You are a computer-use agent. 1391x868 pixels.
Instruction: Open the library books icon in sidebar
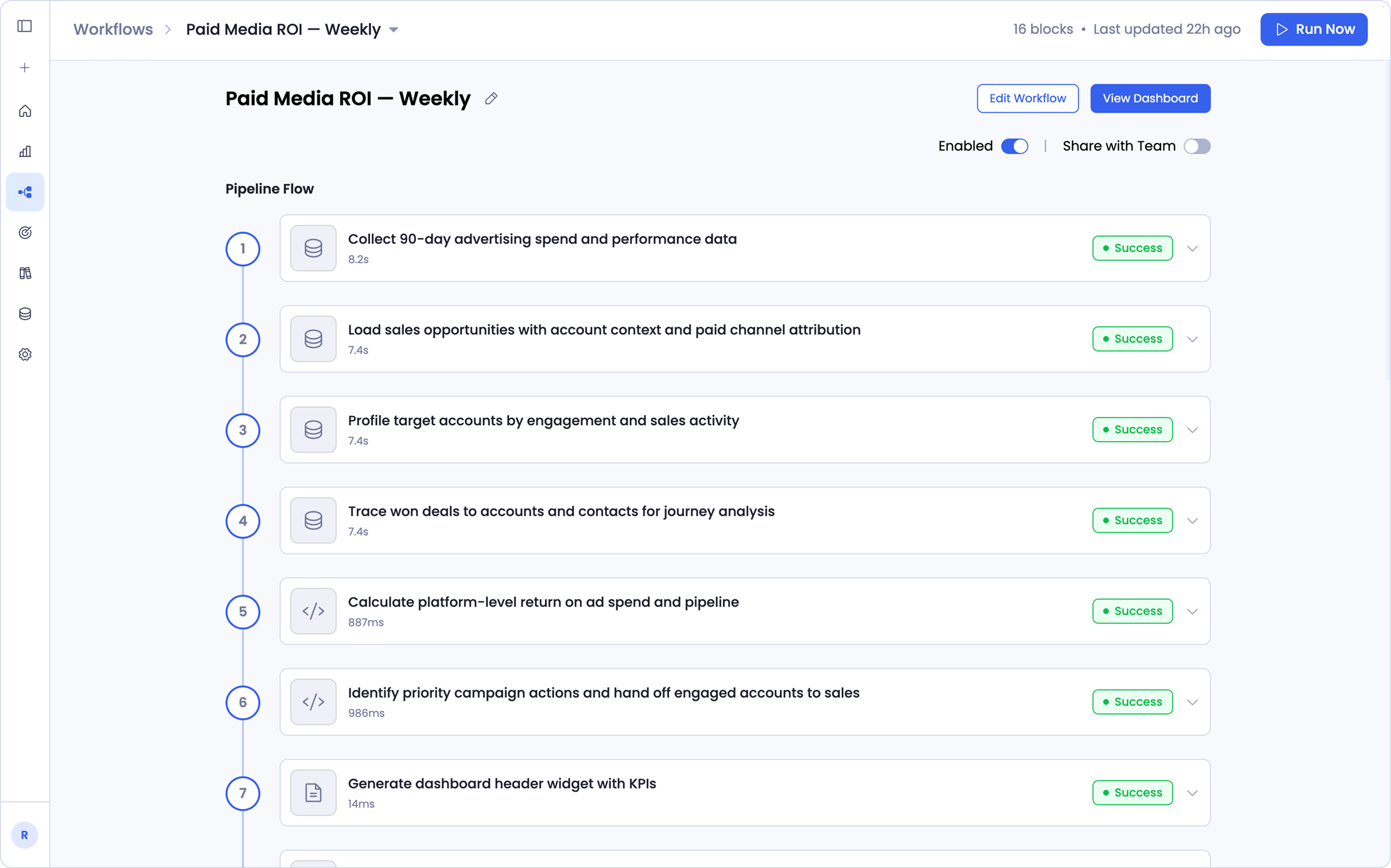25,273
